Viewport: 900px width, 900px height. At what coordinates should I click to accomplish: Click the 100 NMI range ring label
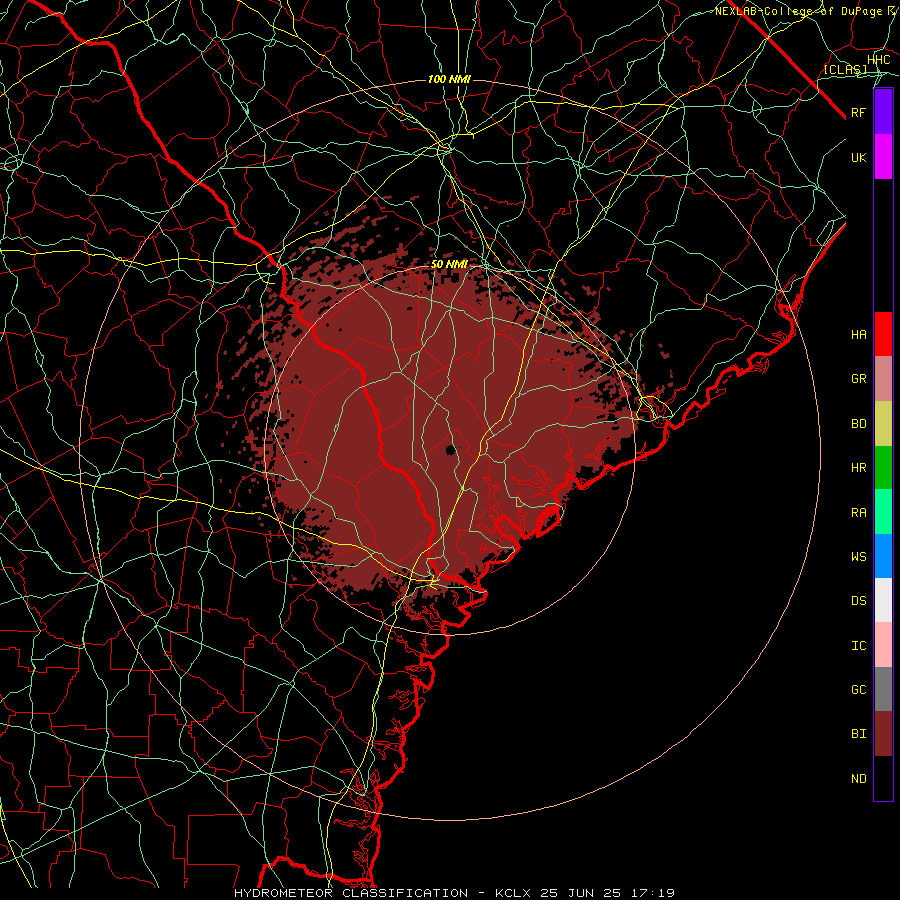click(x=449, y=79)
